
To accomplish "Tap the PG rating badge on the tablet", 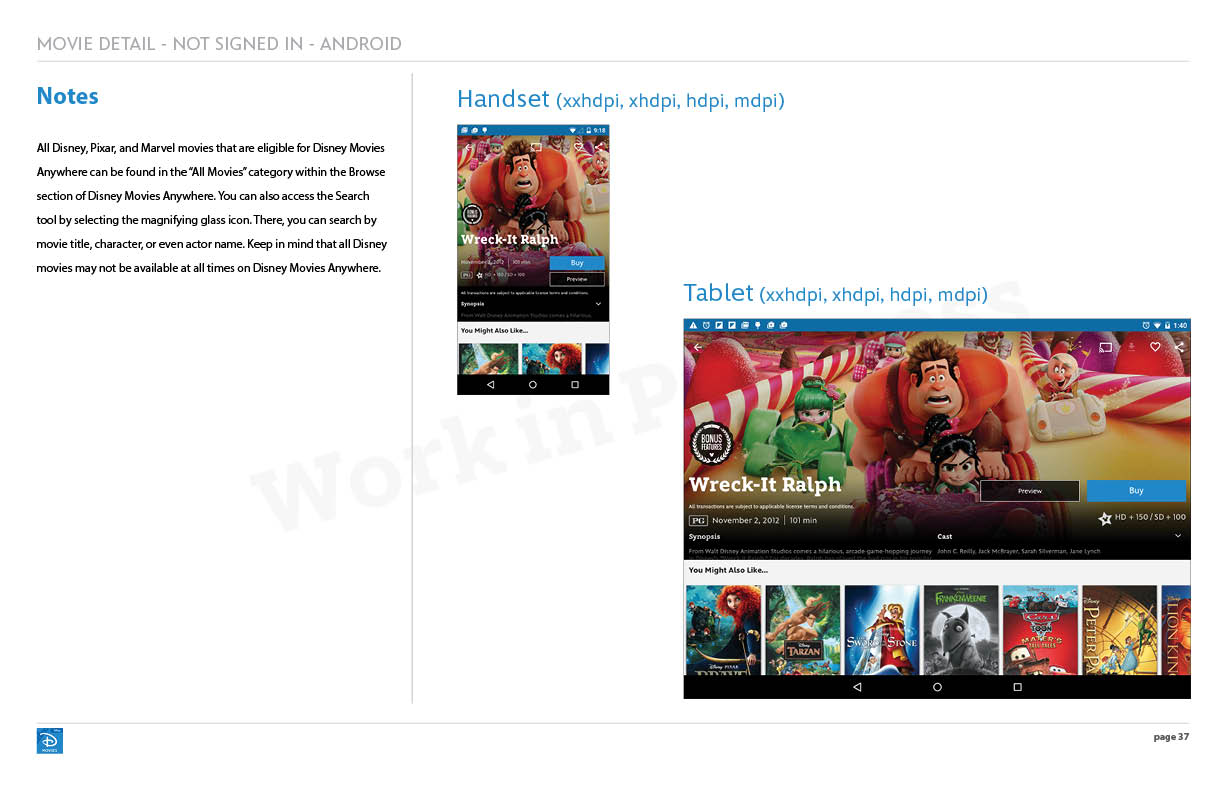I will coord(698,520).
